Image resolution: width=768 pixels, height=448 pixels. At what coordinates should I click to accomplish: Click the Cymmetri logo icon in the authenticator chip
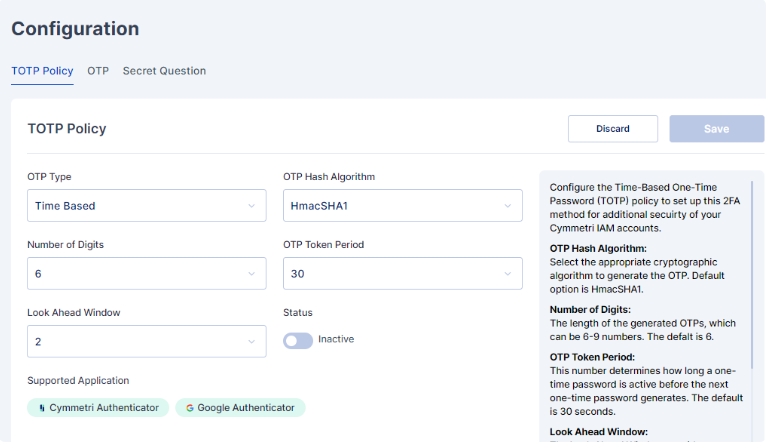[42, 408]
